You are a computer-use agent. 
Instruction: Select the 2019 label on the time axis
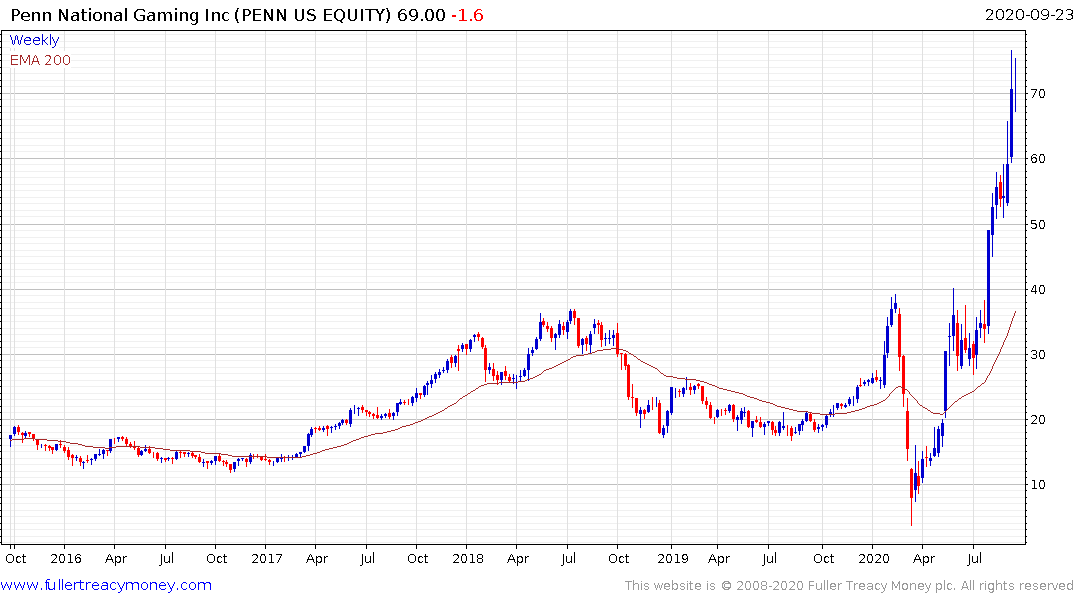[x=673, y=558]
